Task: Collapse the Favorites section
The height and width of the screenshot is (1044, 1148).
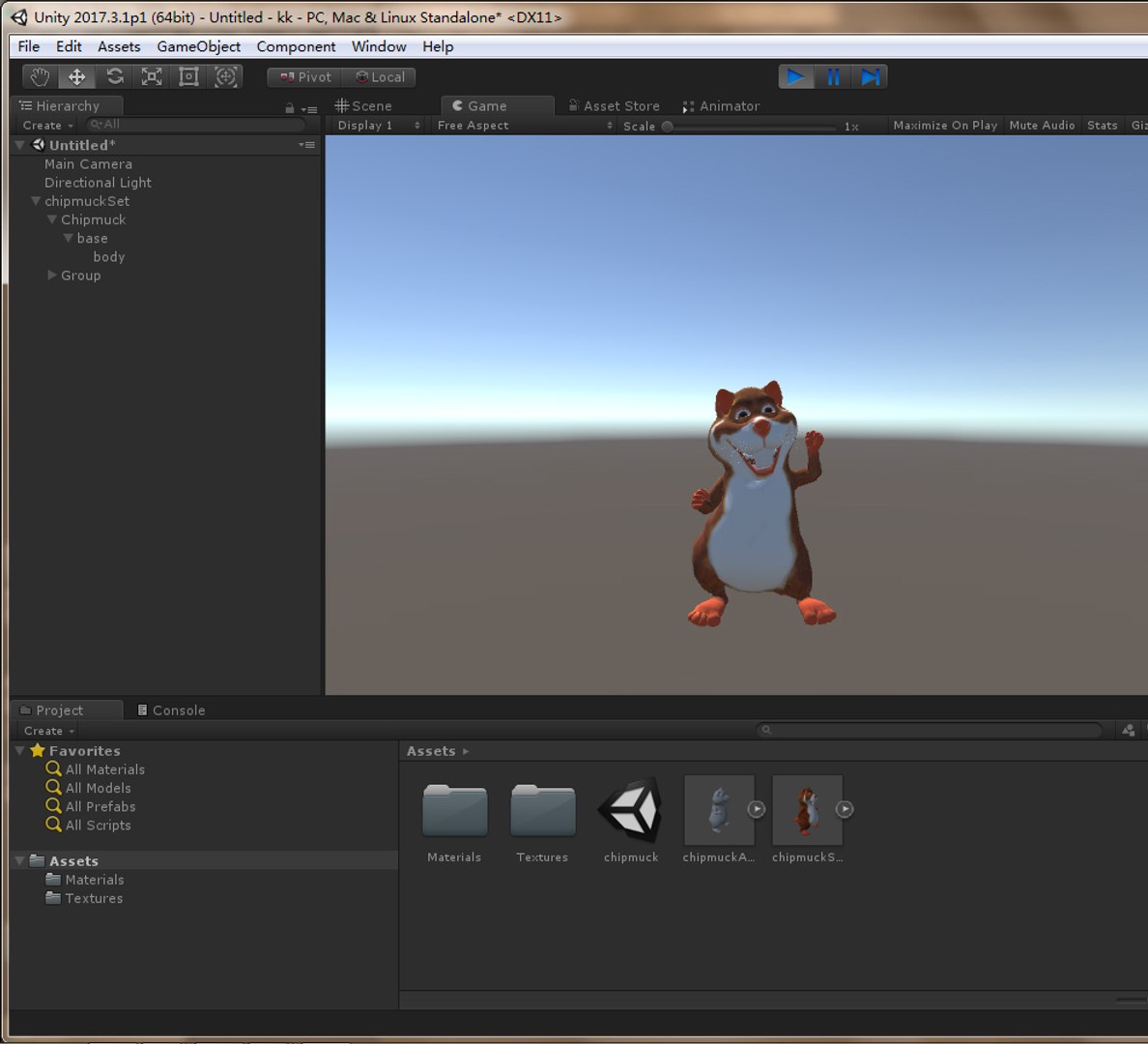Action: [20, 750]
